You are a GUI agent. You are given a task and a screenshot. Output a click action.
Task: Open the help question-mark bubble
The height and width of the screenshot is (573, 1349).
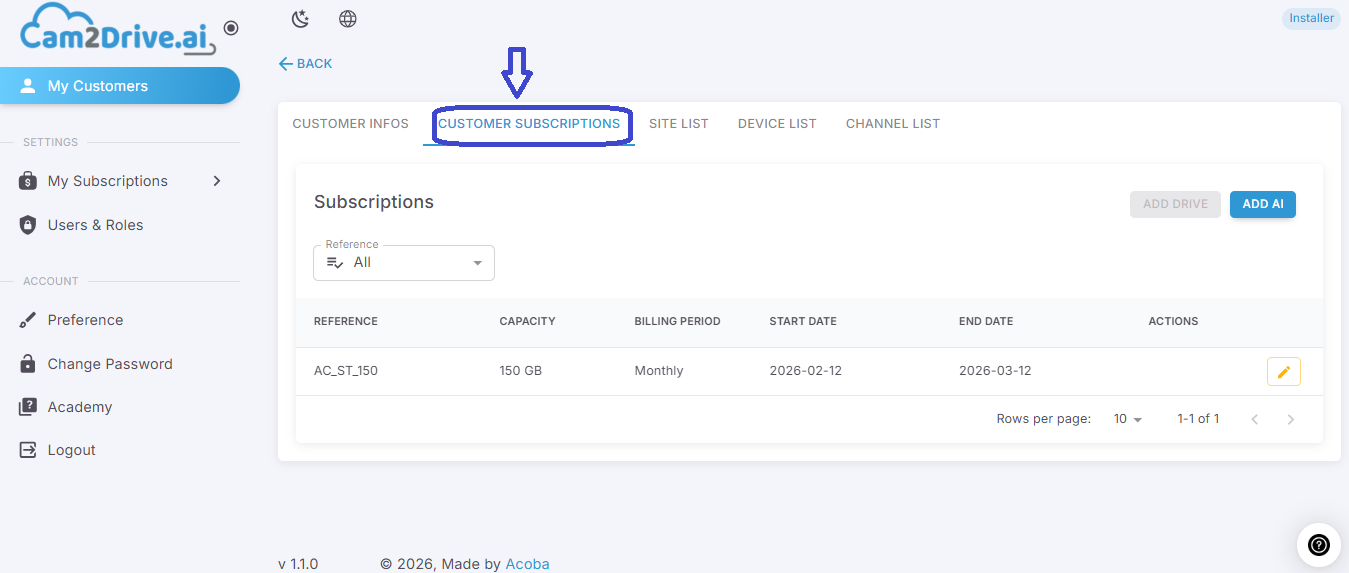click(1318, 545)
